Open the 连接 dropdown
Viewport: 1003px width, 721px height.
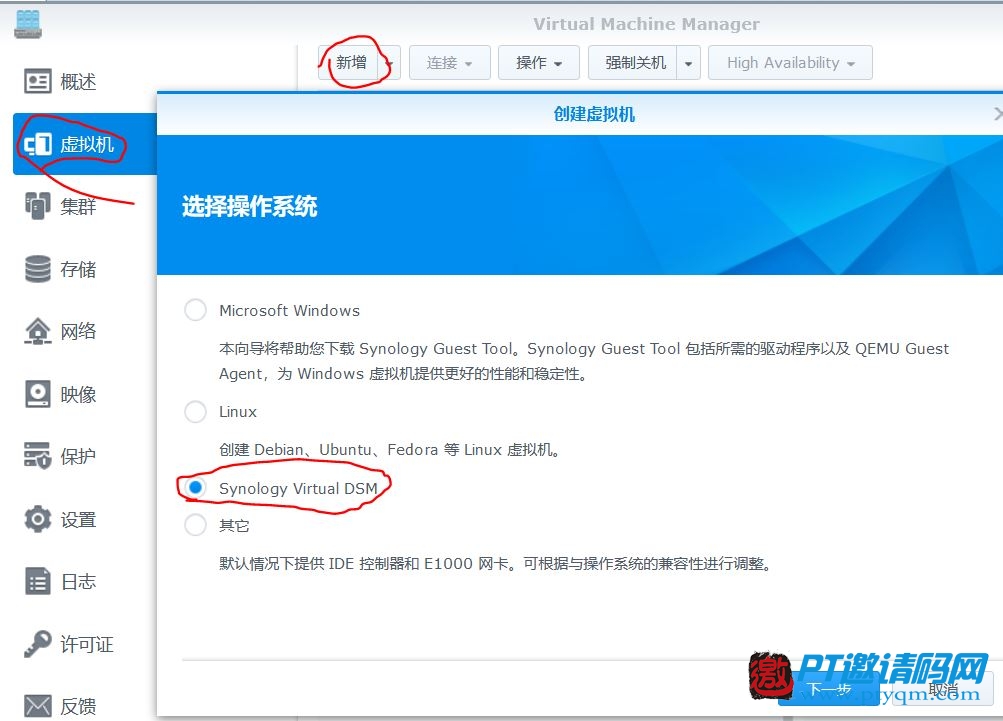tap(450, 63)
